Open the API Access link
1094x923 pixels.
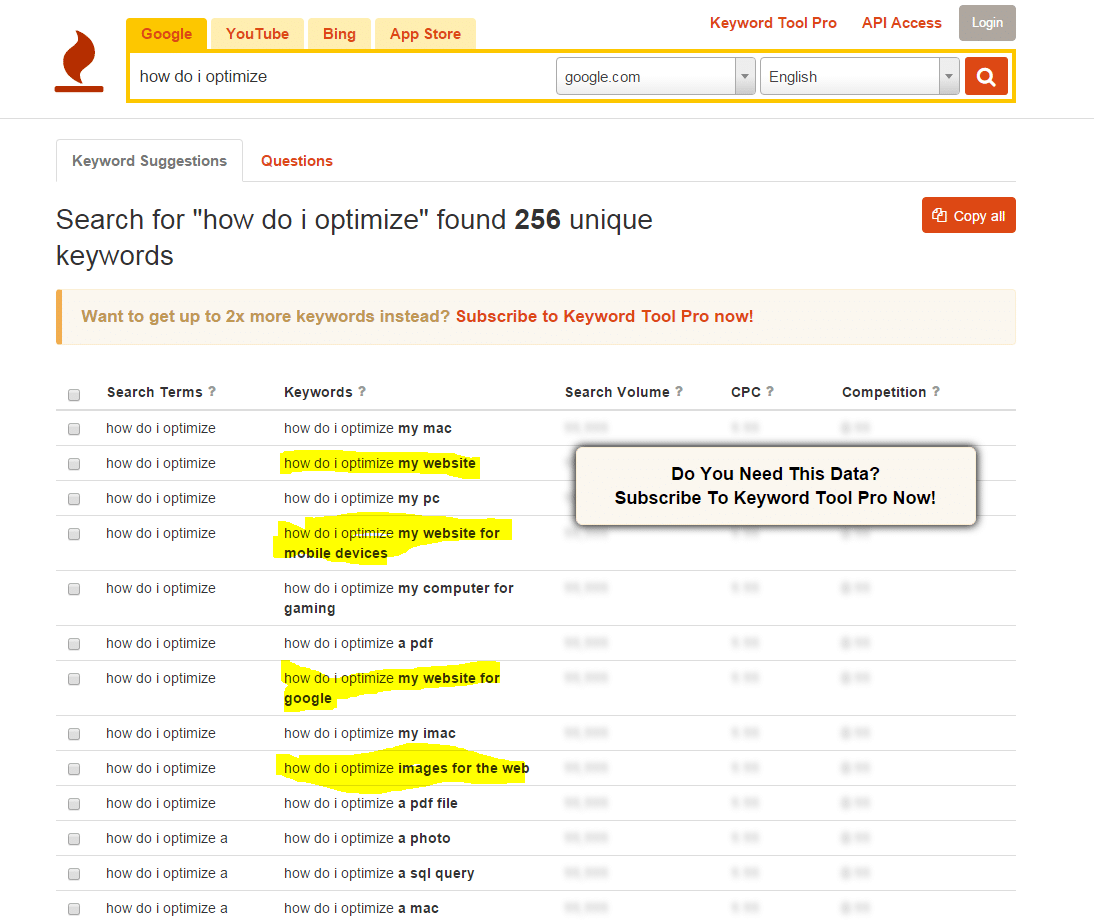[901, 23]
